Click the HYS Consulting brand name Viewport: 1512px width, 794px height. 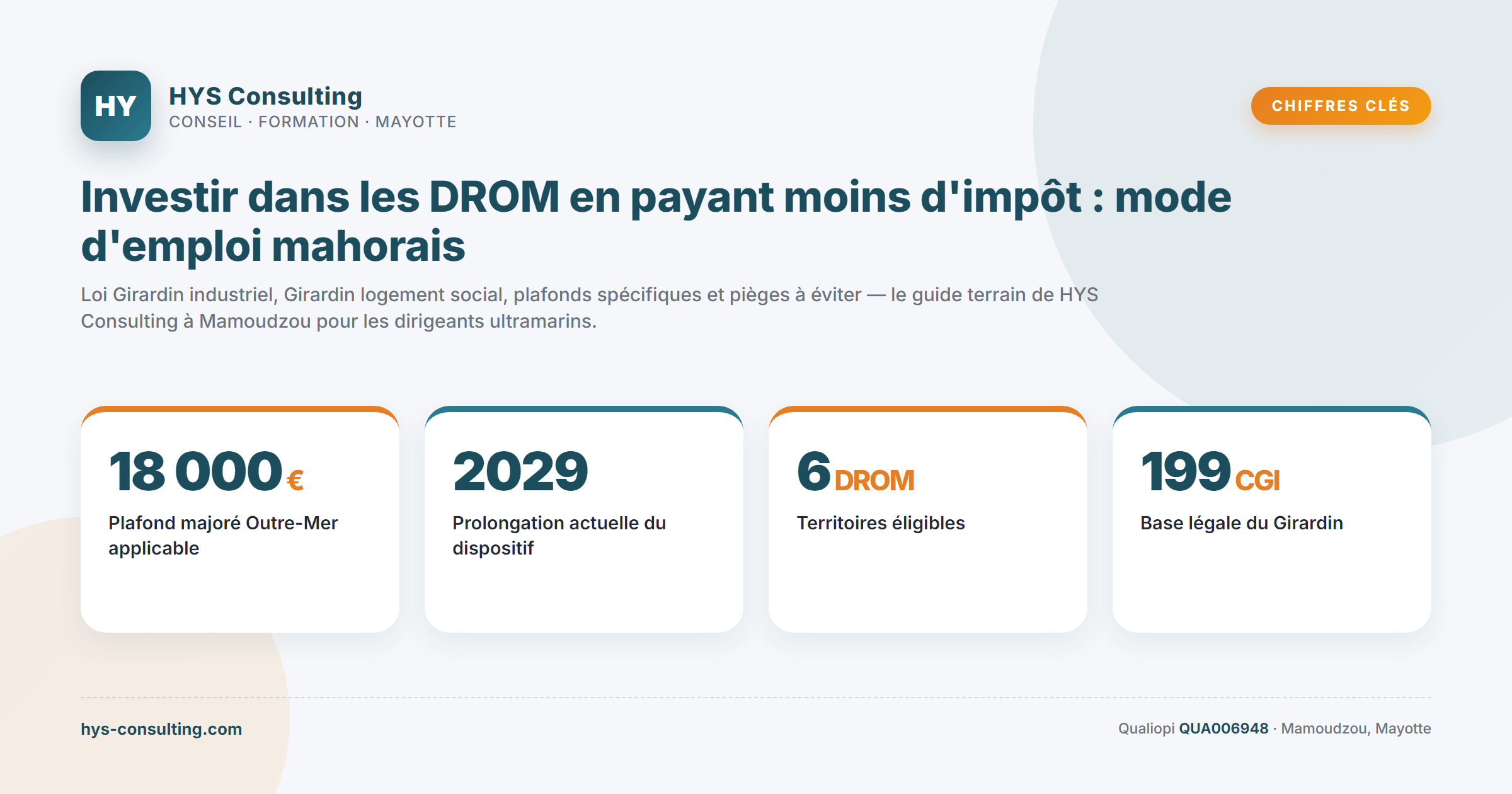(x=265, y=96)
